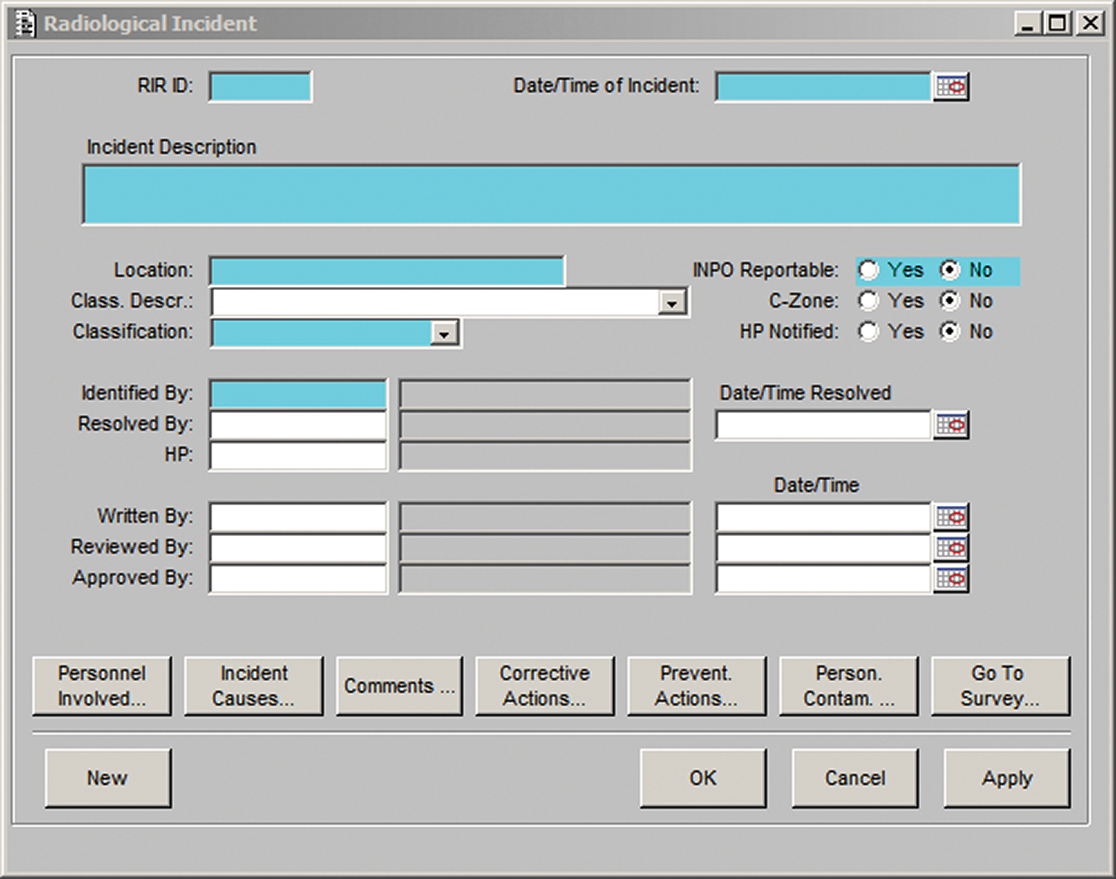
Task: Confirm with the OK button
Action: click(703, 778)
